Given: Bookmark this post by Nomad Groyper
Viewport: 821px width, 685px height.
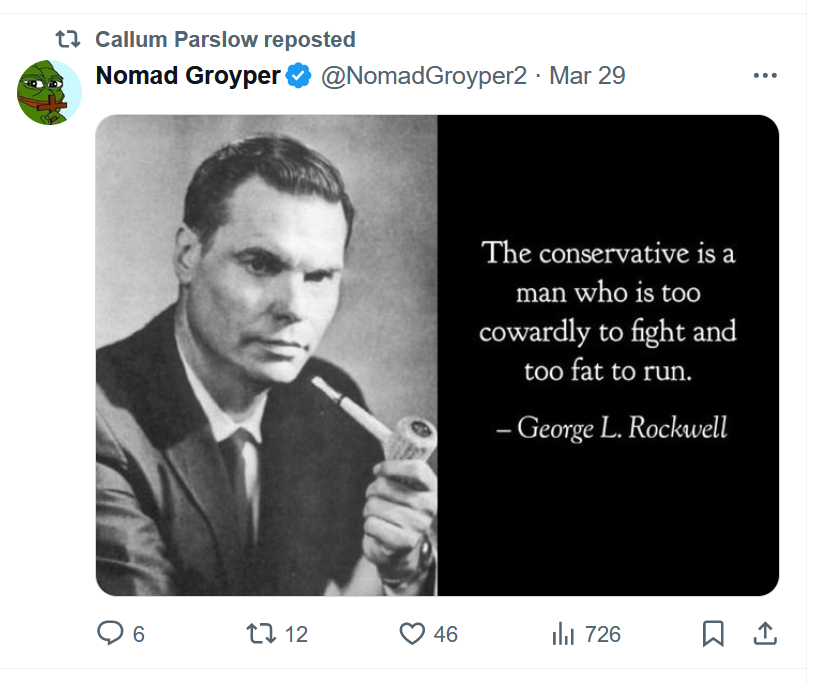Looking at the screenshot, I should point(713,634).
